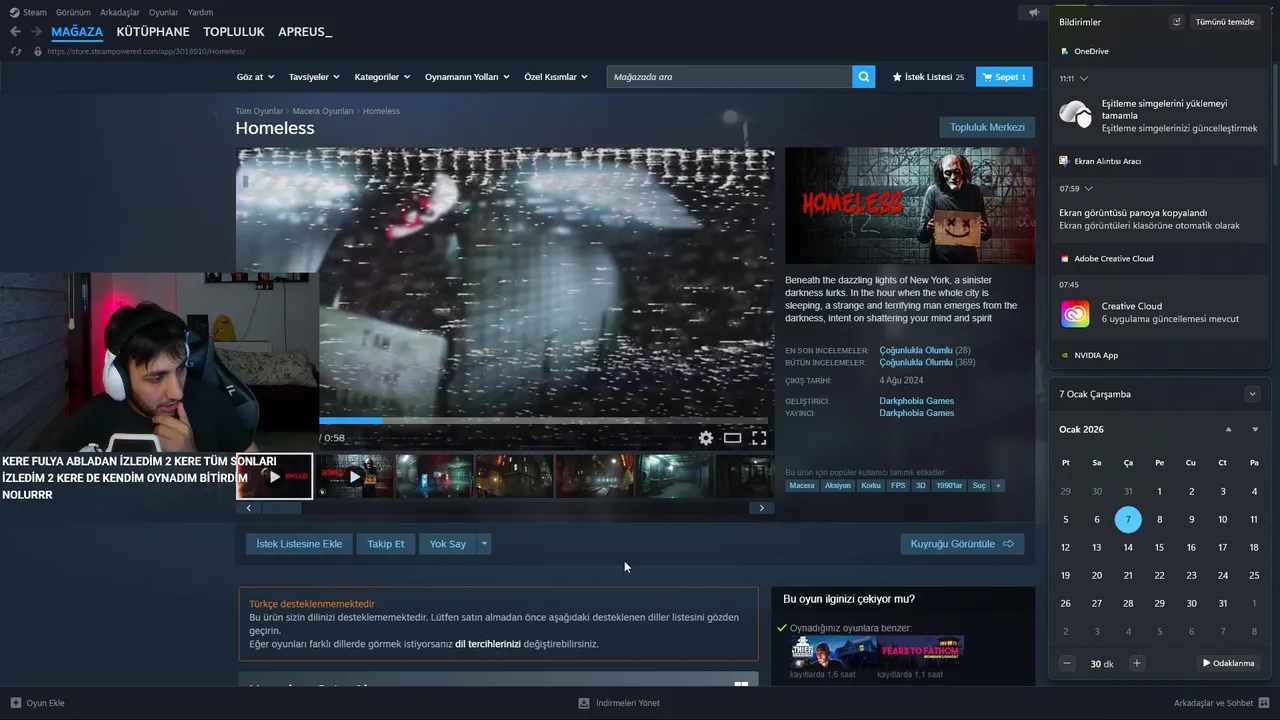Image resolution: width=1280 pixels, height=720 pixels.
Task: Select the MAĞAZA tab
Action: click(77, 32)
